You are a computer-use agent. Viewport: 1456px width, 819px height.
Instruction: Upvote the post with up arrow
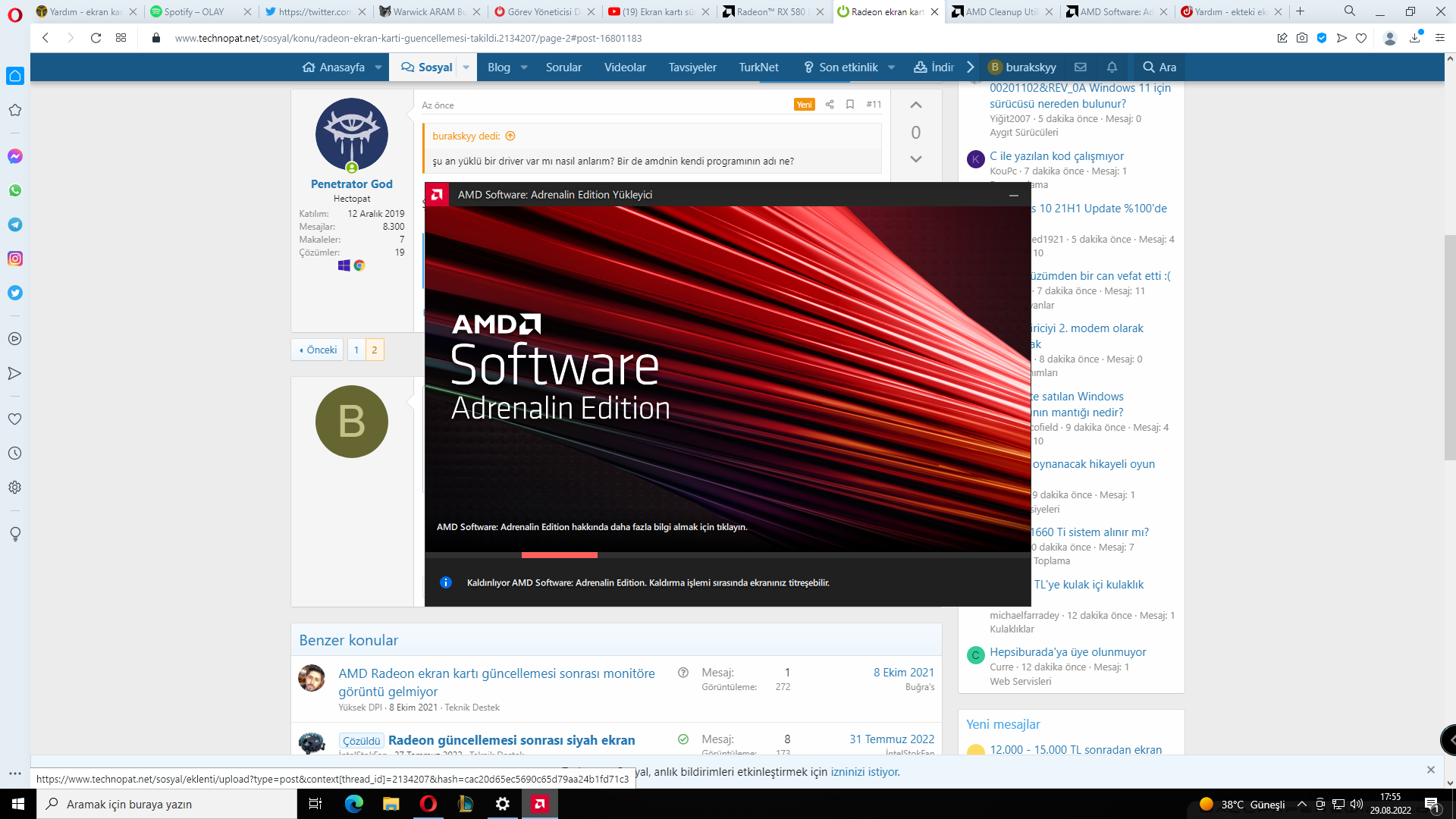click(x=916, y=105)
